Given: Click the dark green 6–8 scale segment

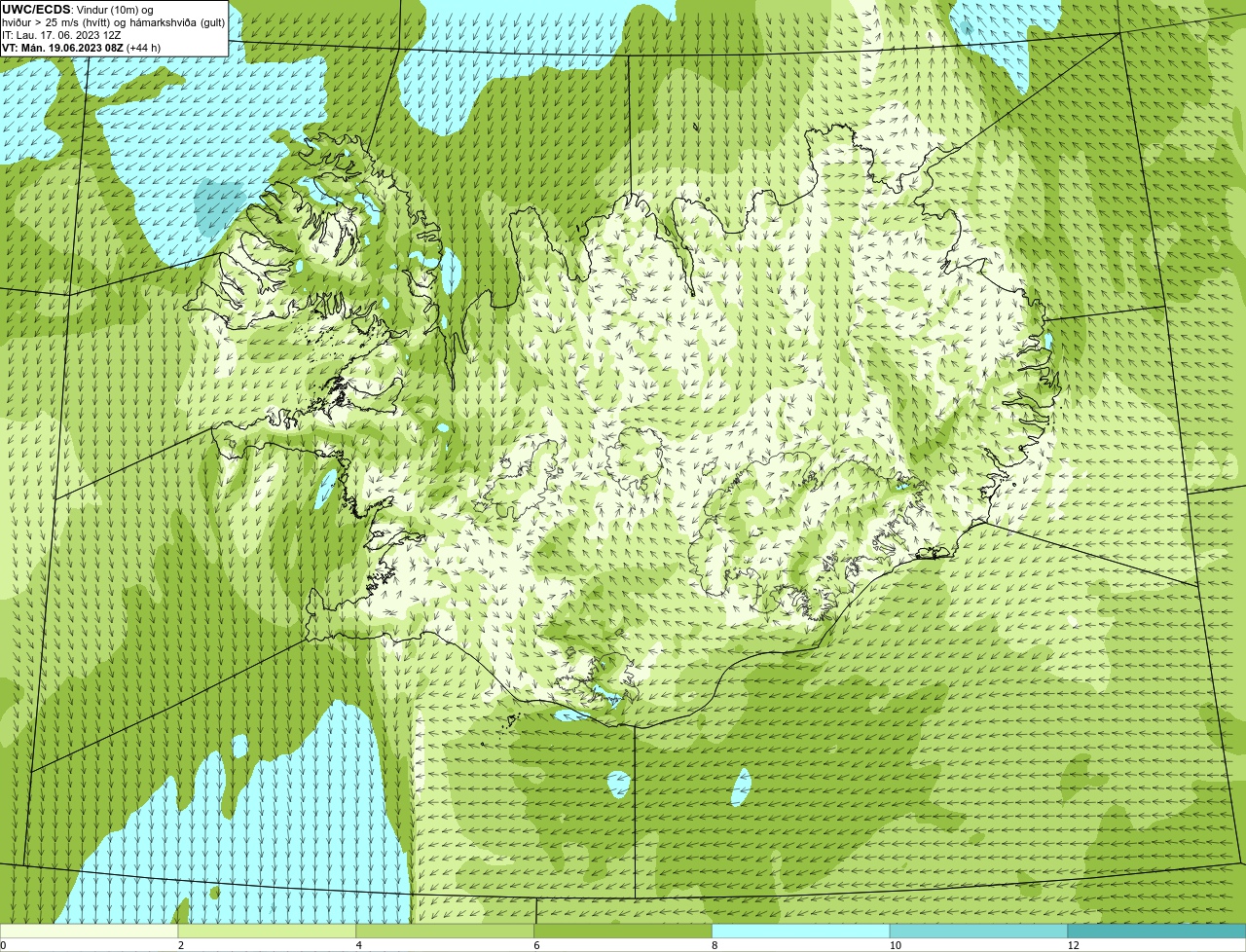Looking at the screenshot, I should [x=623, y=932].
